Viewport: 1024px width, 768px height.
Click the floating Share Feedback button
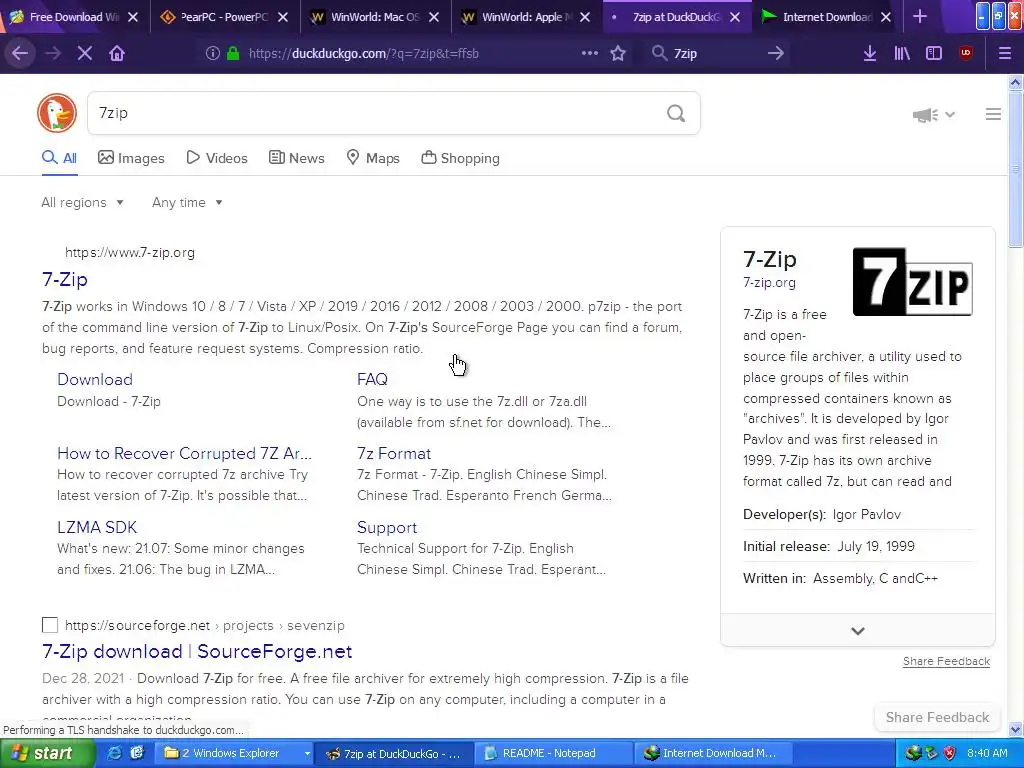937,718
